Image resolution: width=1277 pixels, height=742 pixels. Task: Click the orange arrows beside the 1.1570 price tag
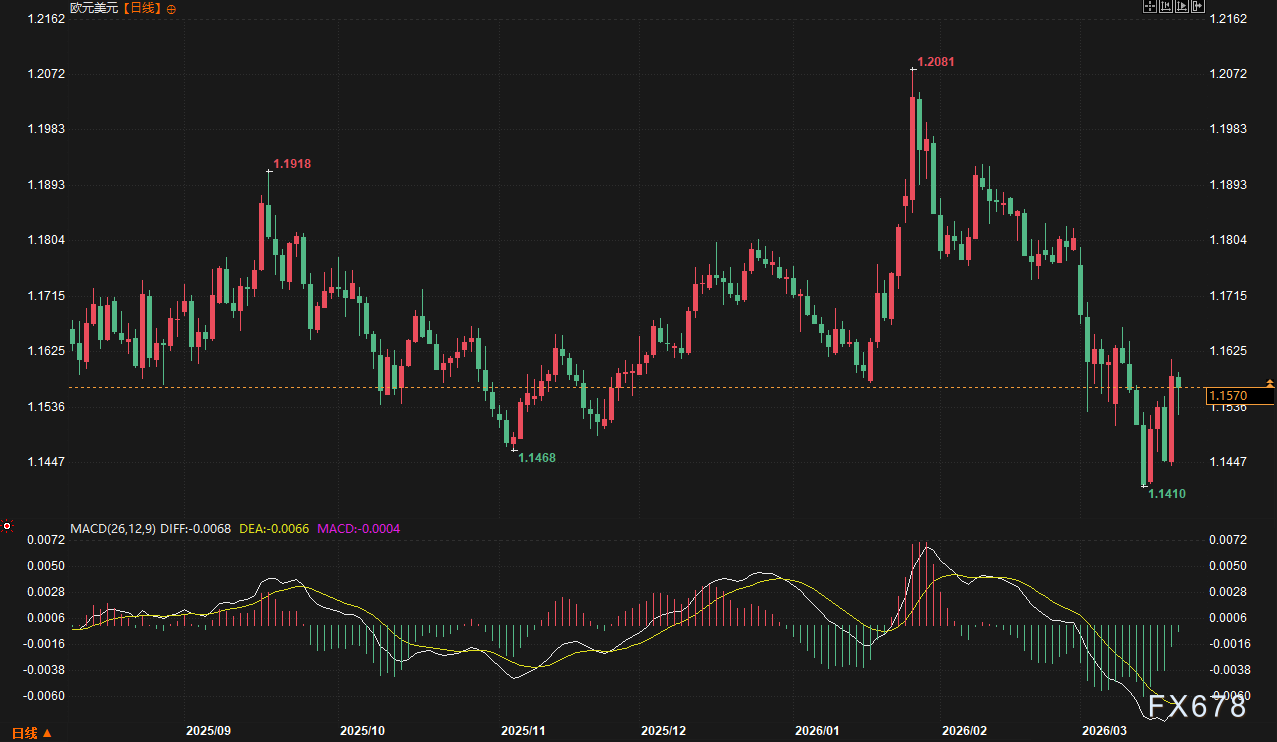pyautogui.click(x=1270, y=383)
